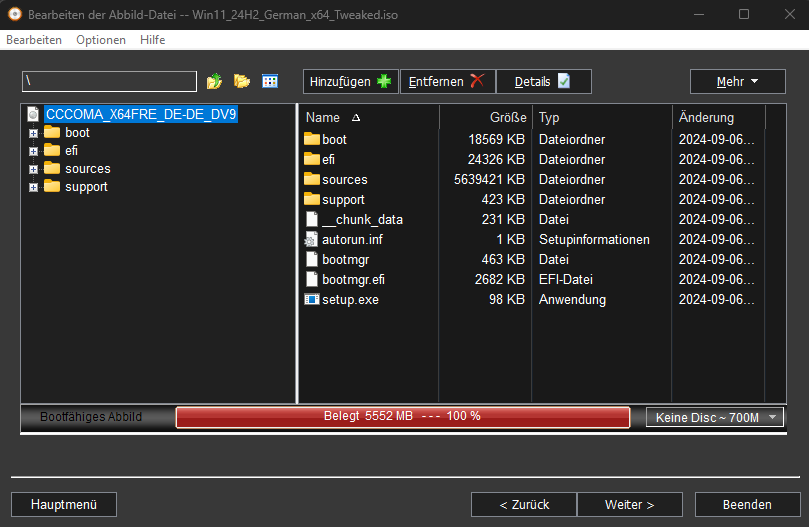The width and height of the screenshot is (809, 527).
Task: Click the red X icon on Entfernen
Action: (x=477, y=81)
